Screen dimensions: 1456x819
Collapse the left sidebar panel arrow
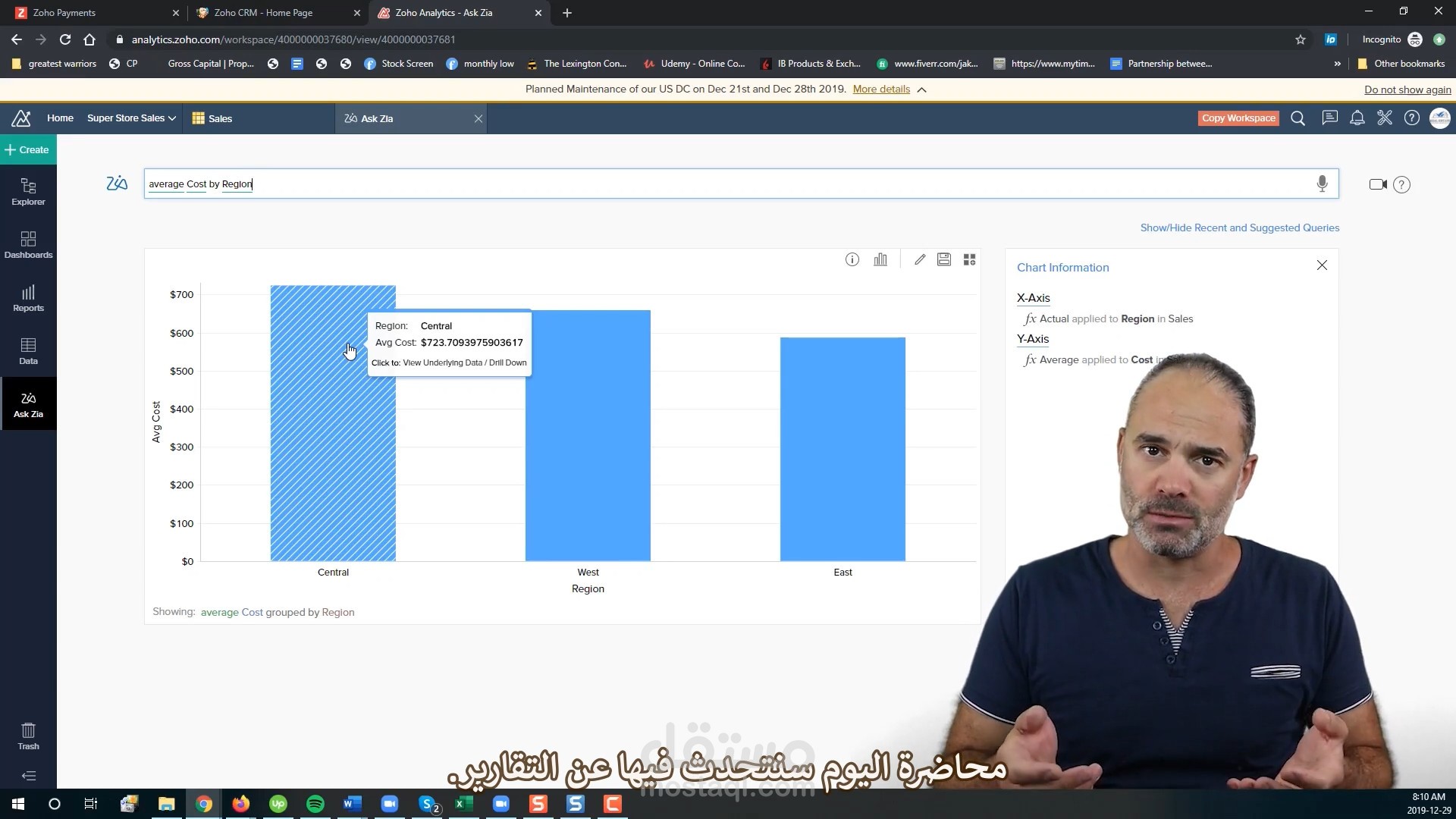click(x=28, y=776)
